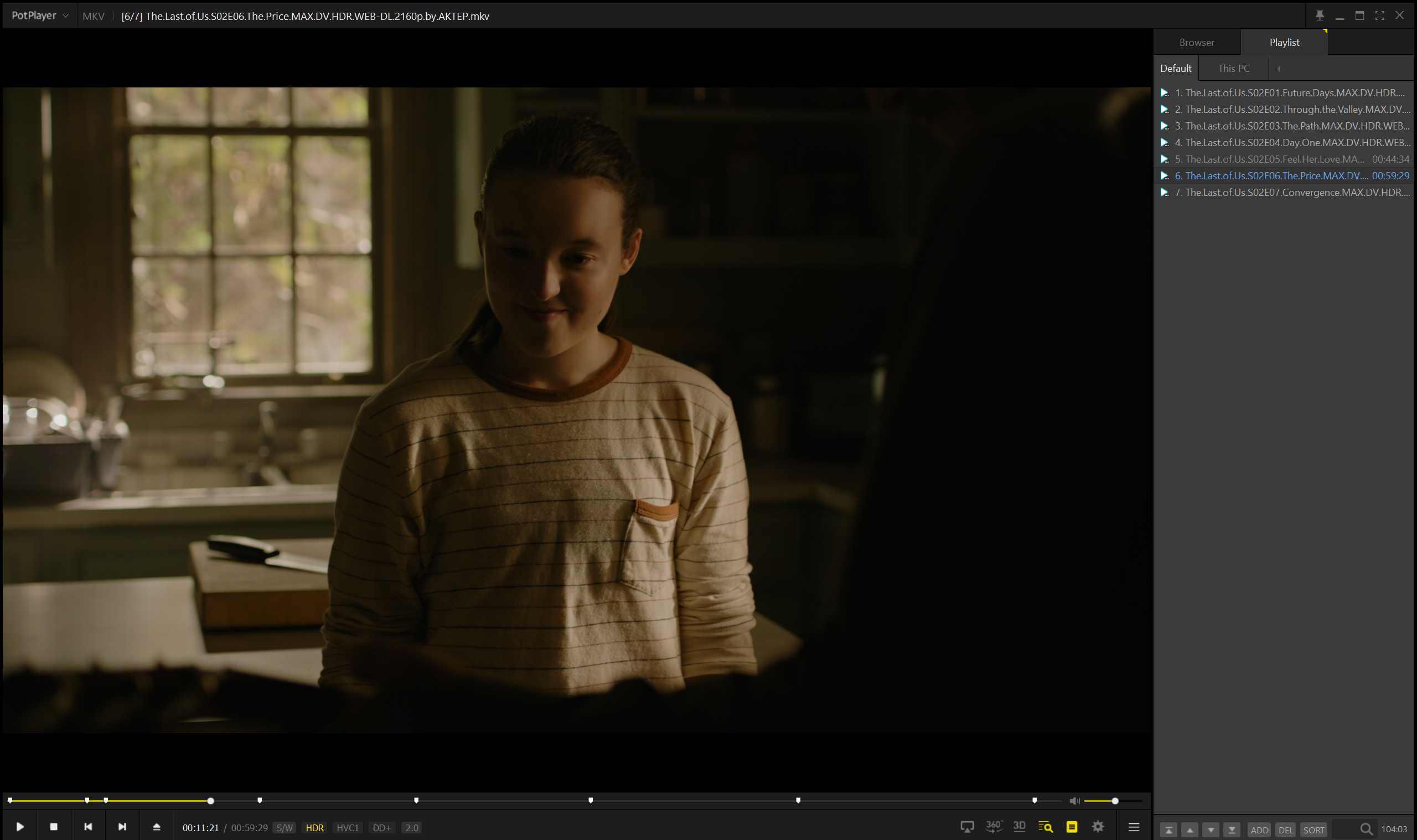1417x840 pixels.
Task: Switch to the Browser tab
Action: (1196, 43)
